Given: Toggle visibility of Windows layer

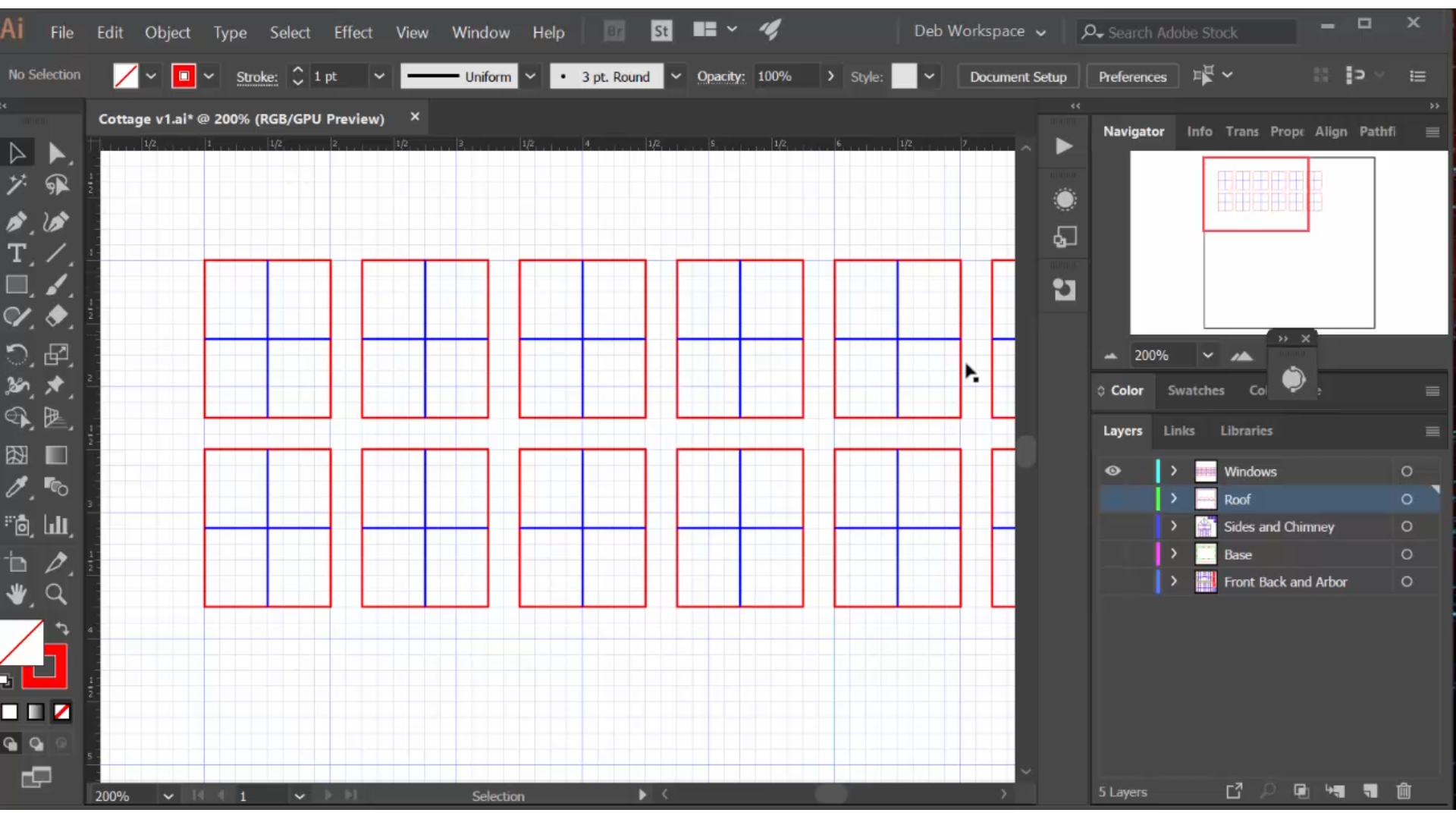Looking at the screenshot, I should point(1112,470).
